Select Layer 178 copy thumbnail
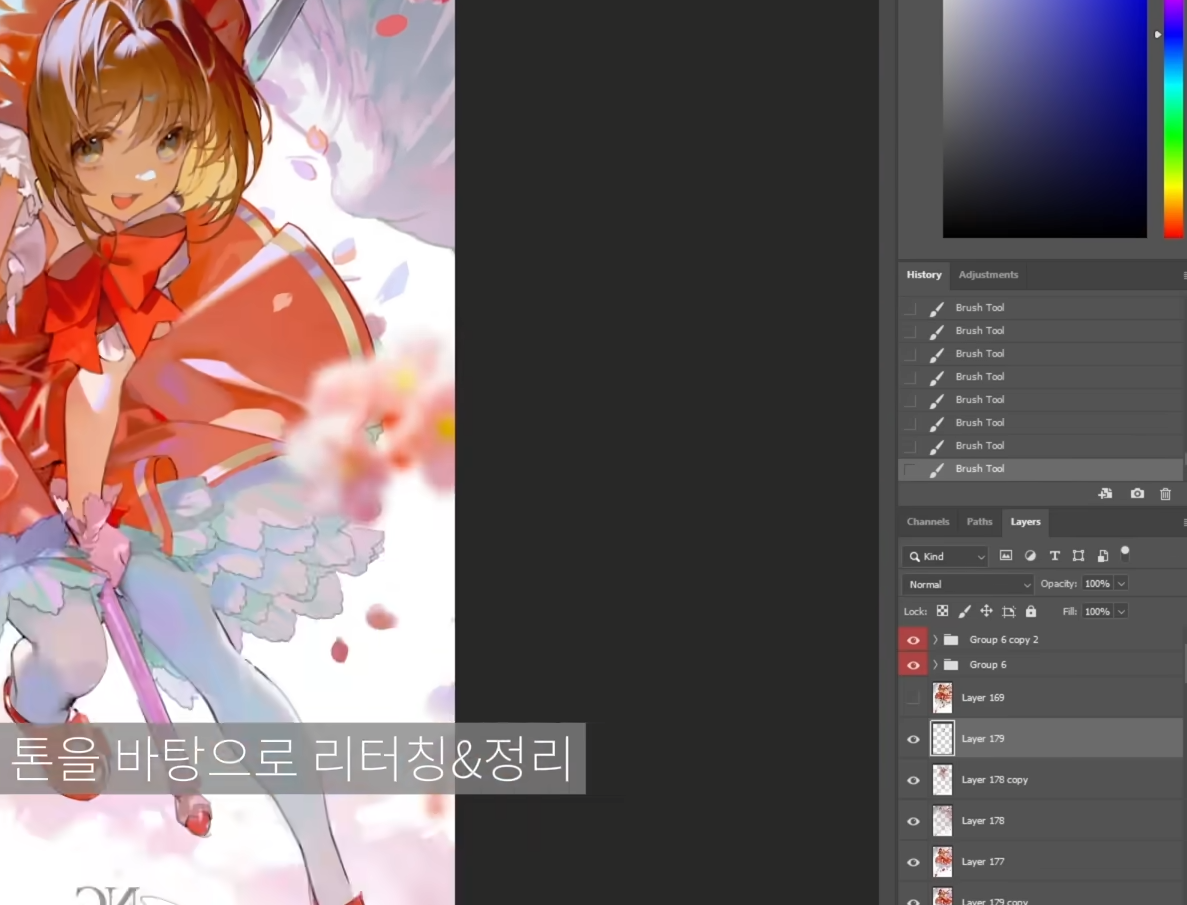Screen dimensions: 1187x905 [x=942, y=780]
